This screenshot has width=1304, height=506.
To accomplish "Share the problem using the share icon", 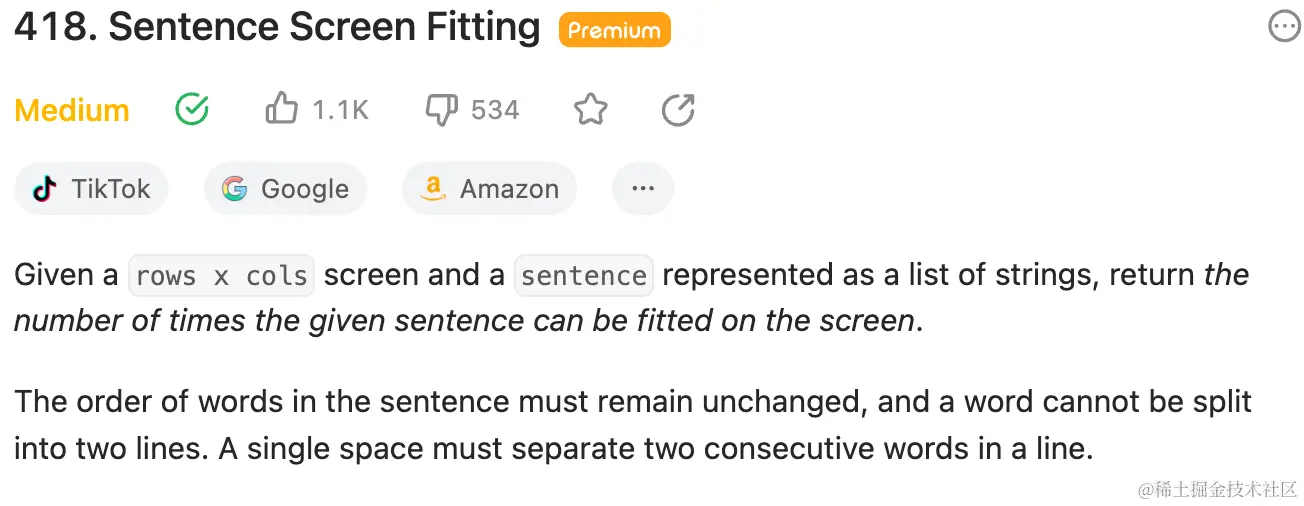I will (x=678, y=109).
